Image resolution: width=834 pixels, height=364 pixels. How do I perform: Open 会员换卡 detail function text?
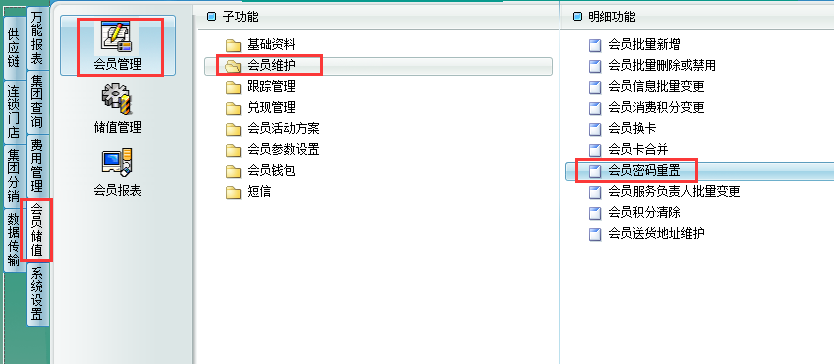[632, 129]
